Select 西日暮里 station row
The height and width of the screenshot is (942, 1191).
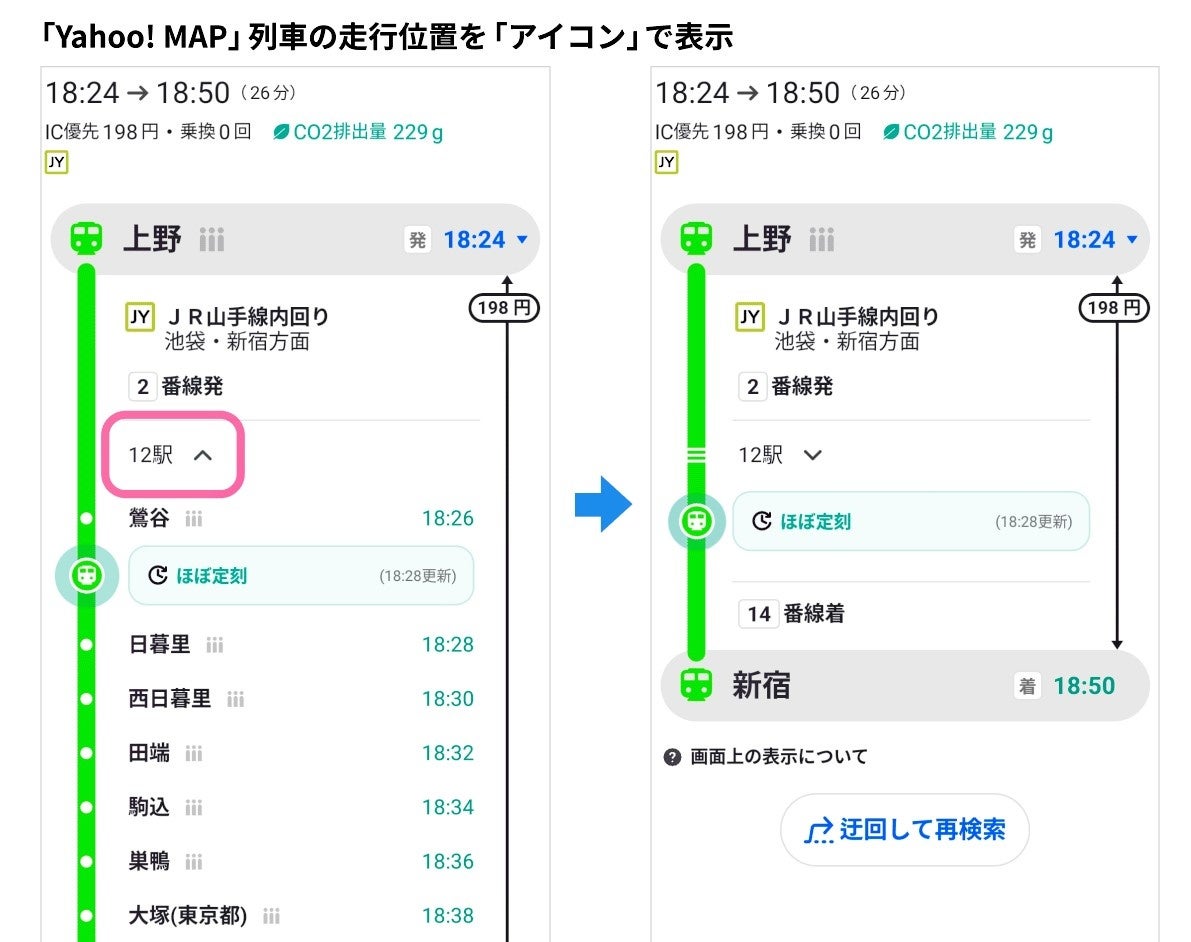pos(301,698)
